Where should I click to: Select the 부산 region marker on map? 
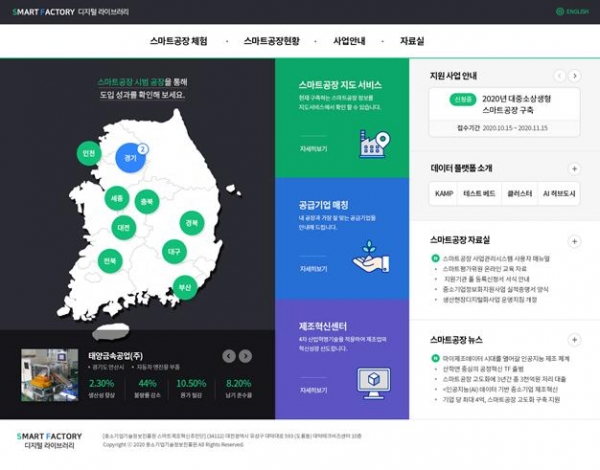(184, 286)
